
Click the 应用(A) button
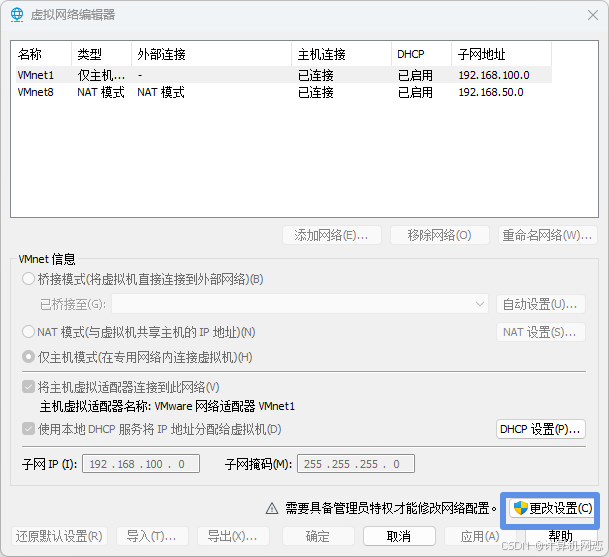click(x=480, y=536)
